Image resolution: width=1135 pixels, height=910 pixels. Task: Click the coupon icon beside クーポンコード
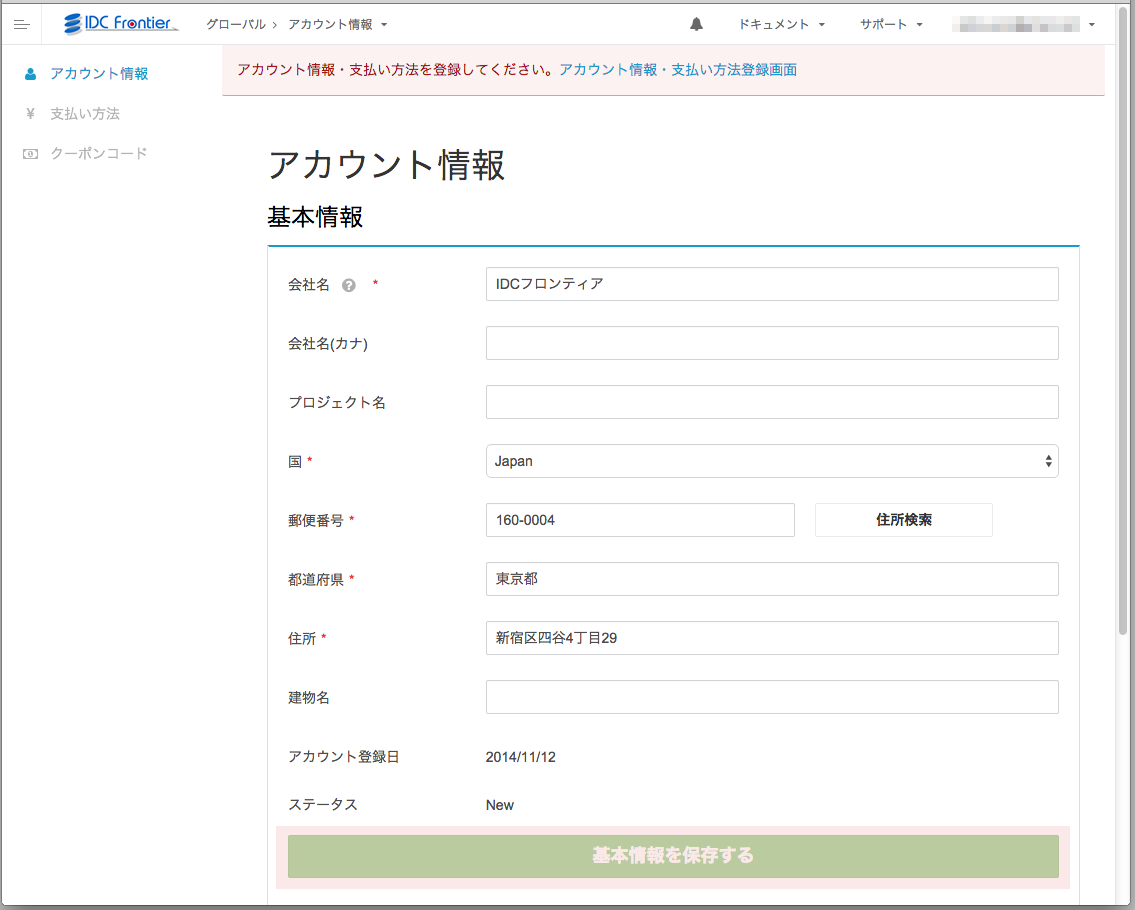pyautogui.click(x=30, y=153)
